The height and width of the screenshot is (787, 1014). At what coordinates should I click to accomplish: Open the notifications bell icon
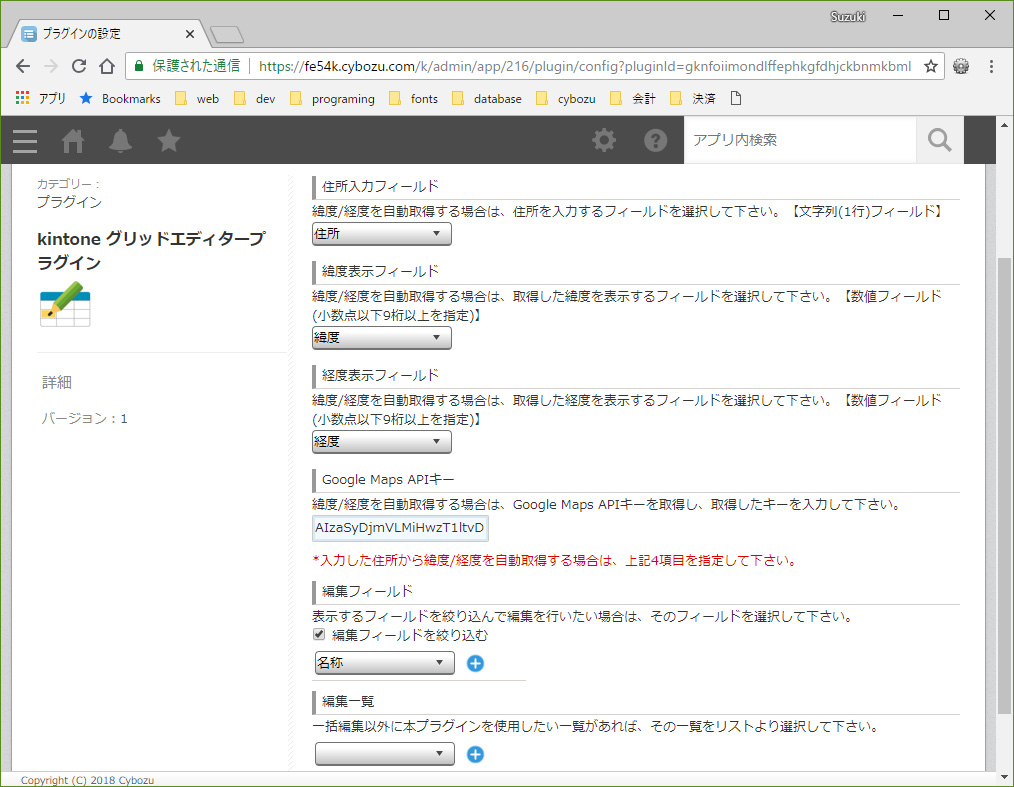coord(121,141)
